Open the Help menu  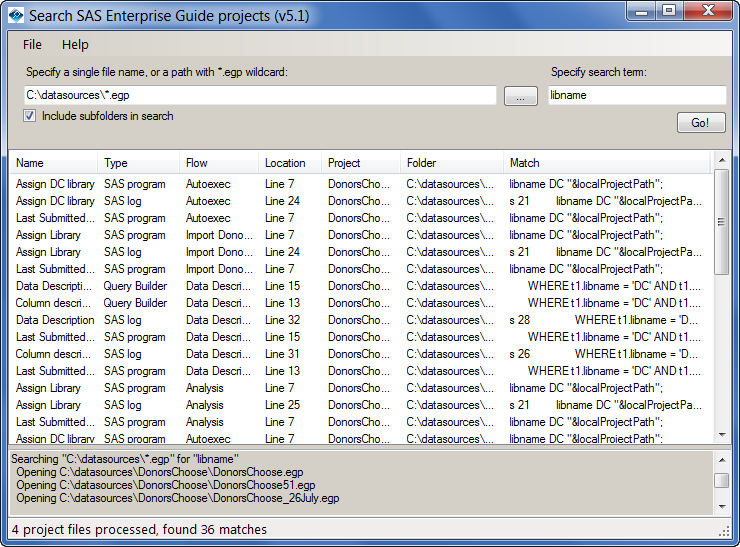[75, 45]
